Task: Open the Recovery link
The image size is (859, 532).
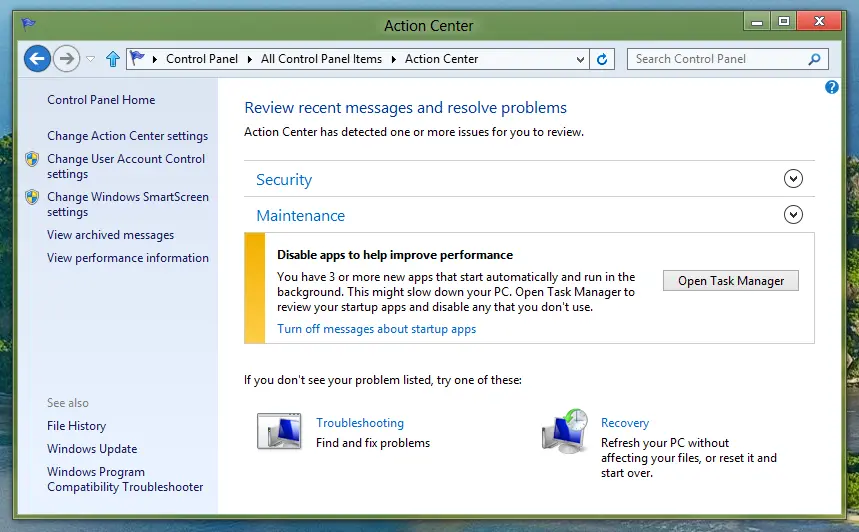Action: click(x=625, y=423)
